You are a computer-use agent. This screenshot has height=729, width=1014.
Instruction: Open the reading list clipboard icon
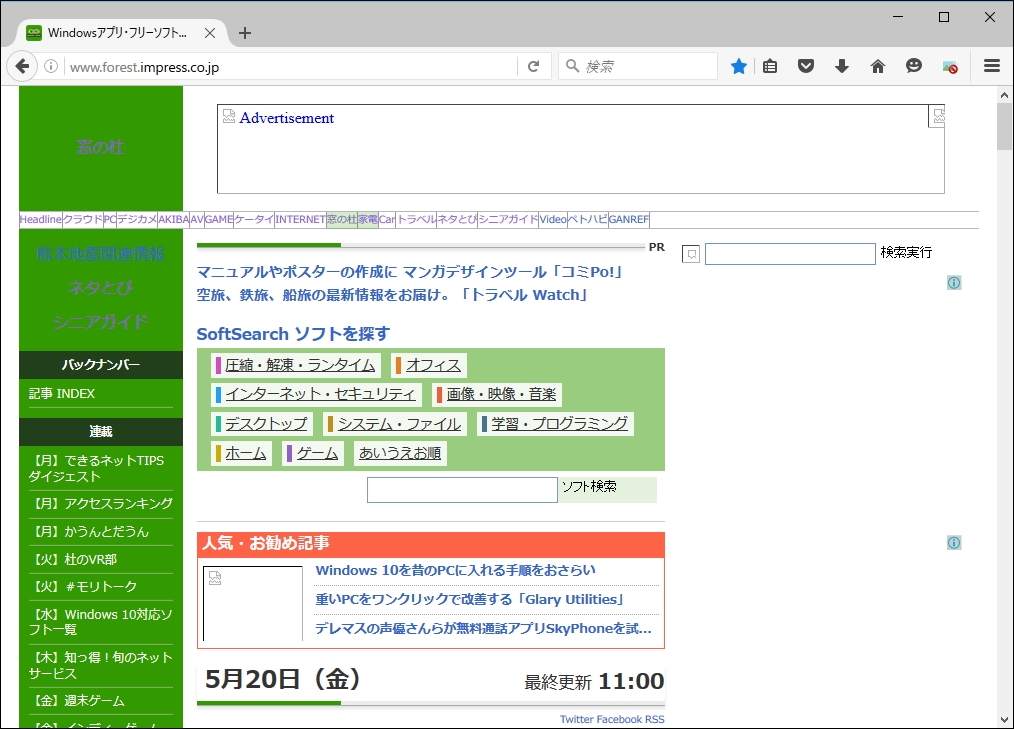tap(770, 65)
